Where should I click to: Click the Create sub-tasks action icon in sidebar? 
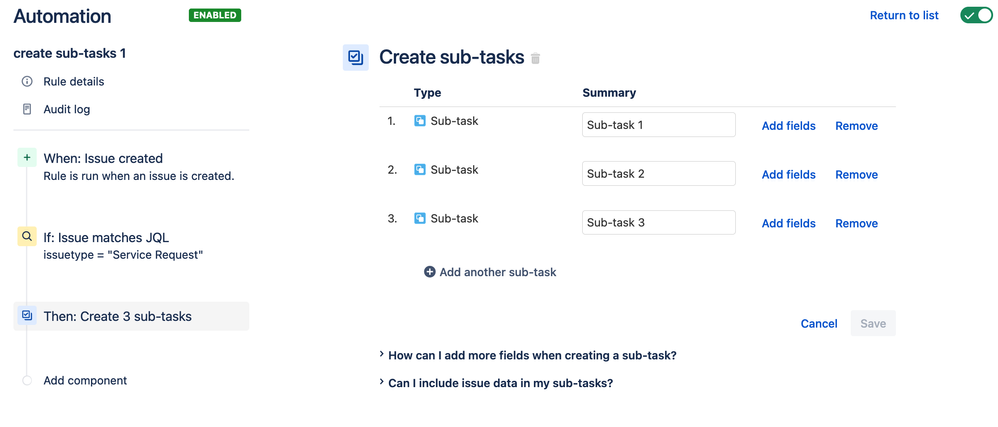coord(27,316)
